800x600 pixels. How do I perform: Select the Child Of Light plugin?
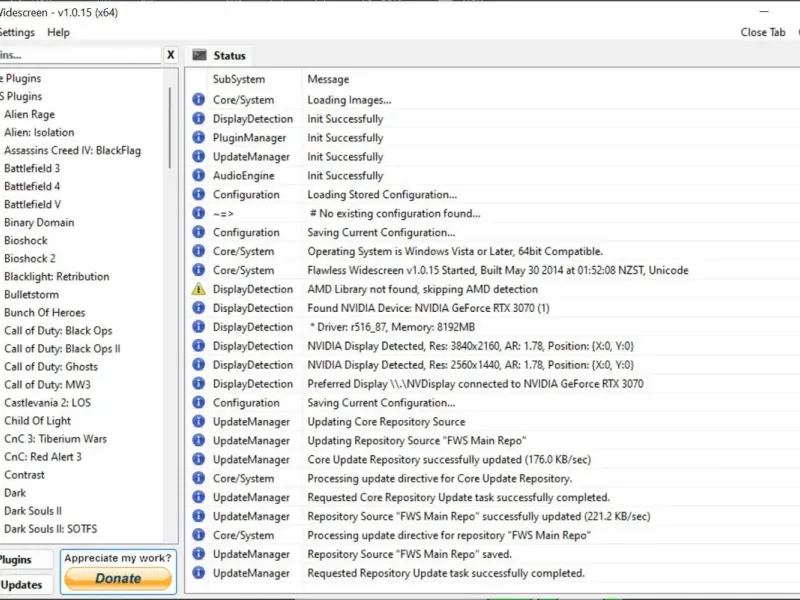(x=37, y=421)
